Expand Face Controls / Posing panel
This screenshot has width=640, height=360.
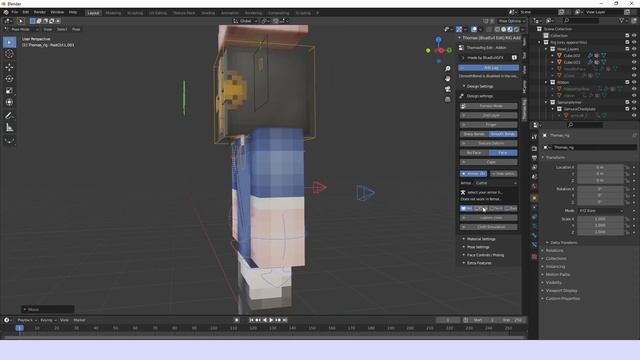485,255
